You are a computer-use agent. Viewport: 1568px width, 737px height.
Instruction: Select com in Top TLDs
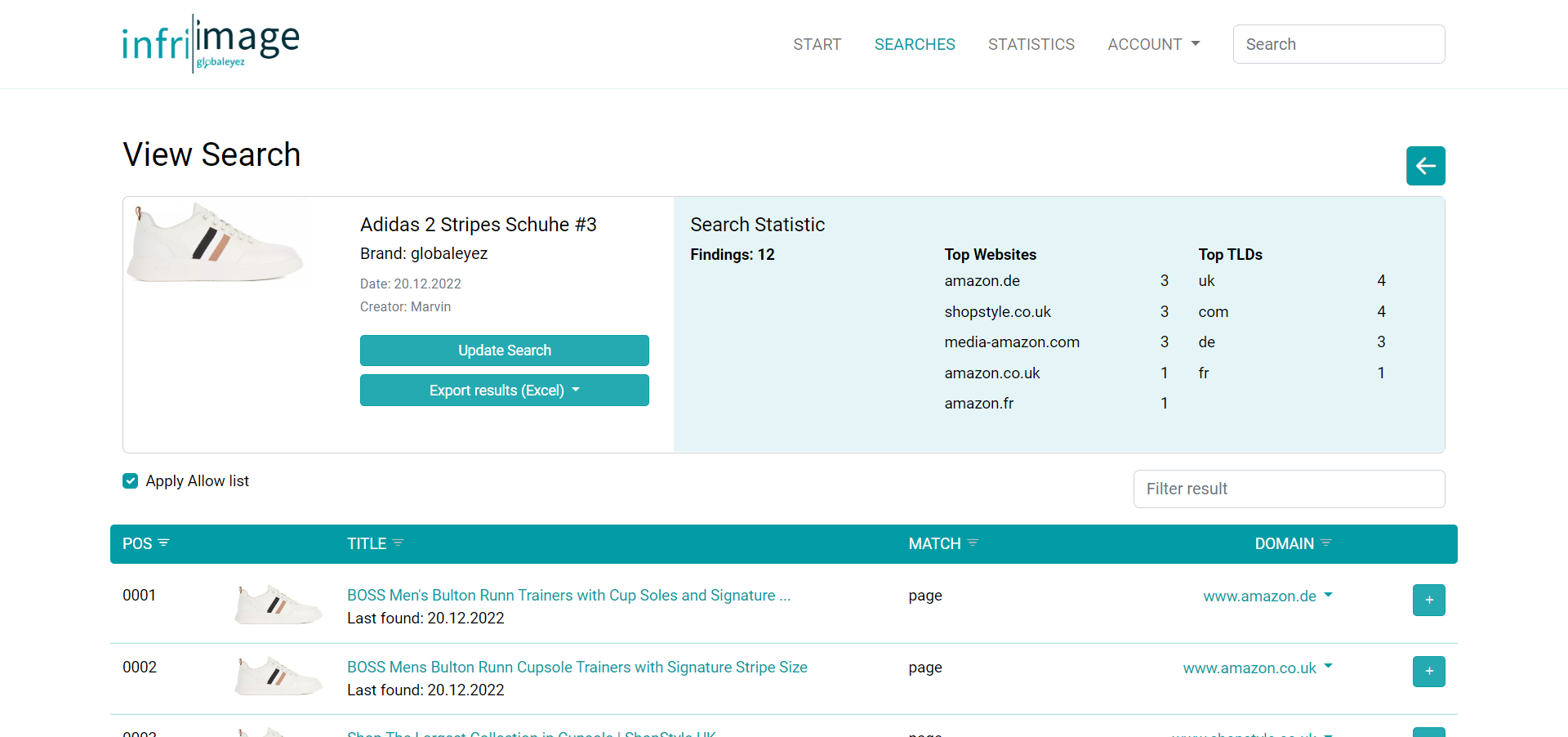(1213, 312)
